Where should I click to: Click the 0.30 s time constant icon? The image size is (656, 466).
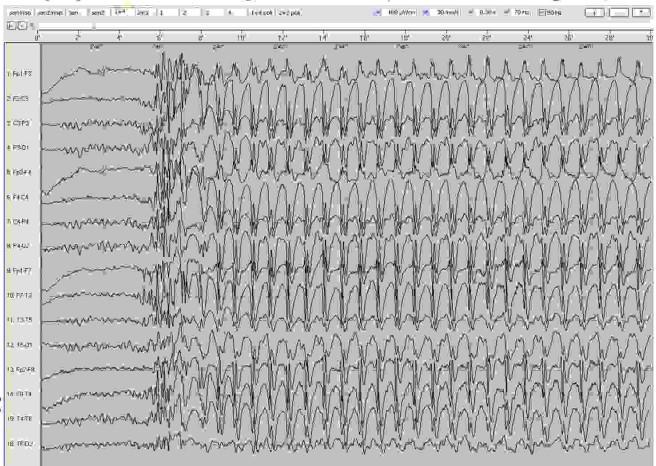pos(472,9)
